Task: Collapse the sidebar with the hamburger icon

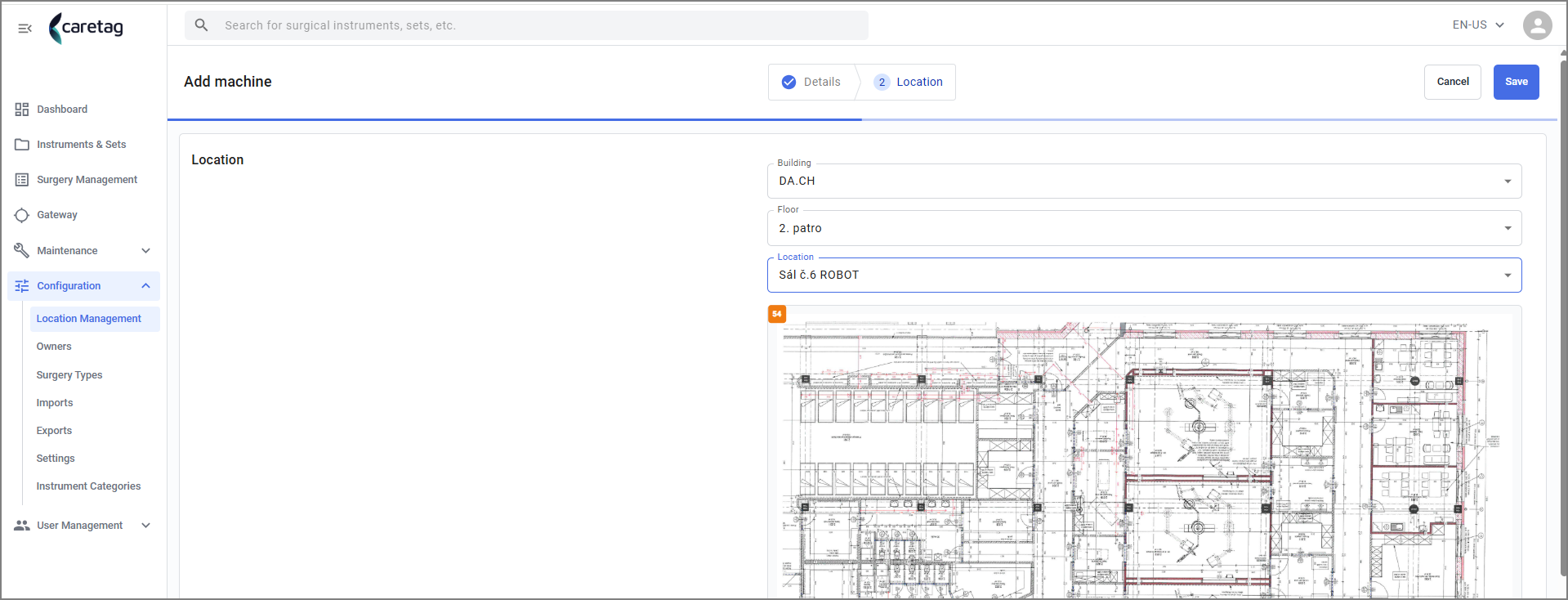Action: pos(25,29)
